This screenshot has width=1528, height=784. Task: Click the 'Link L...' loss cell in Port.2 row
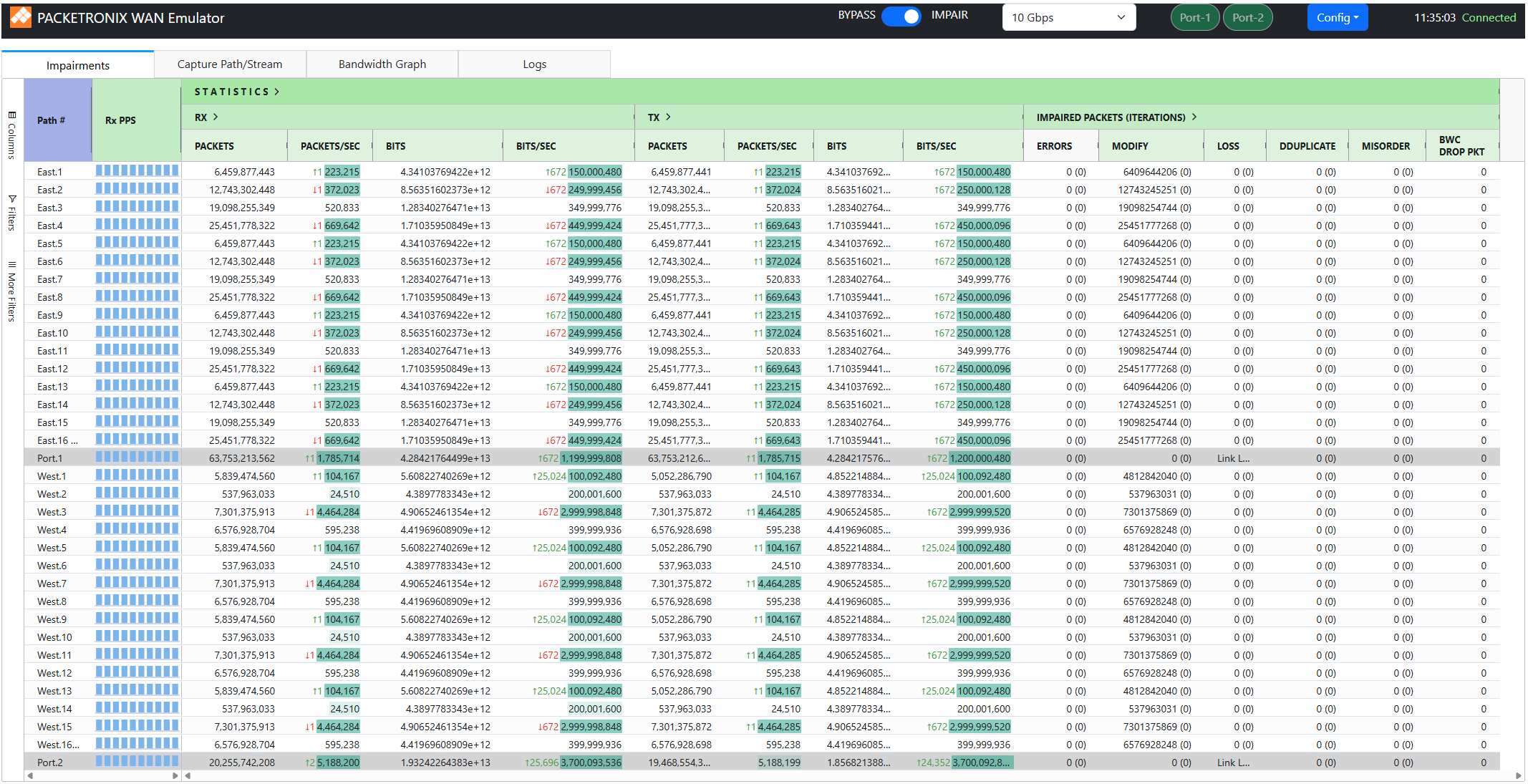click(x=1234, y=763)
